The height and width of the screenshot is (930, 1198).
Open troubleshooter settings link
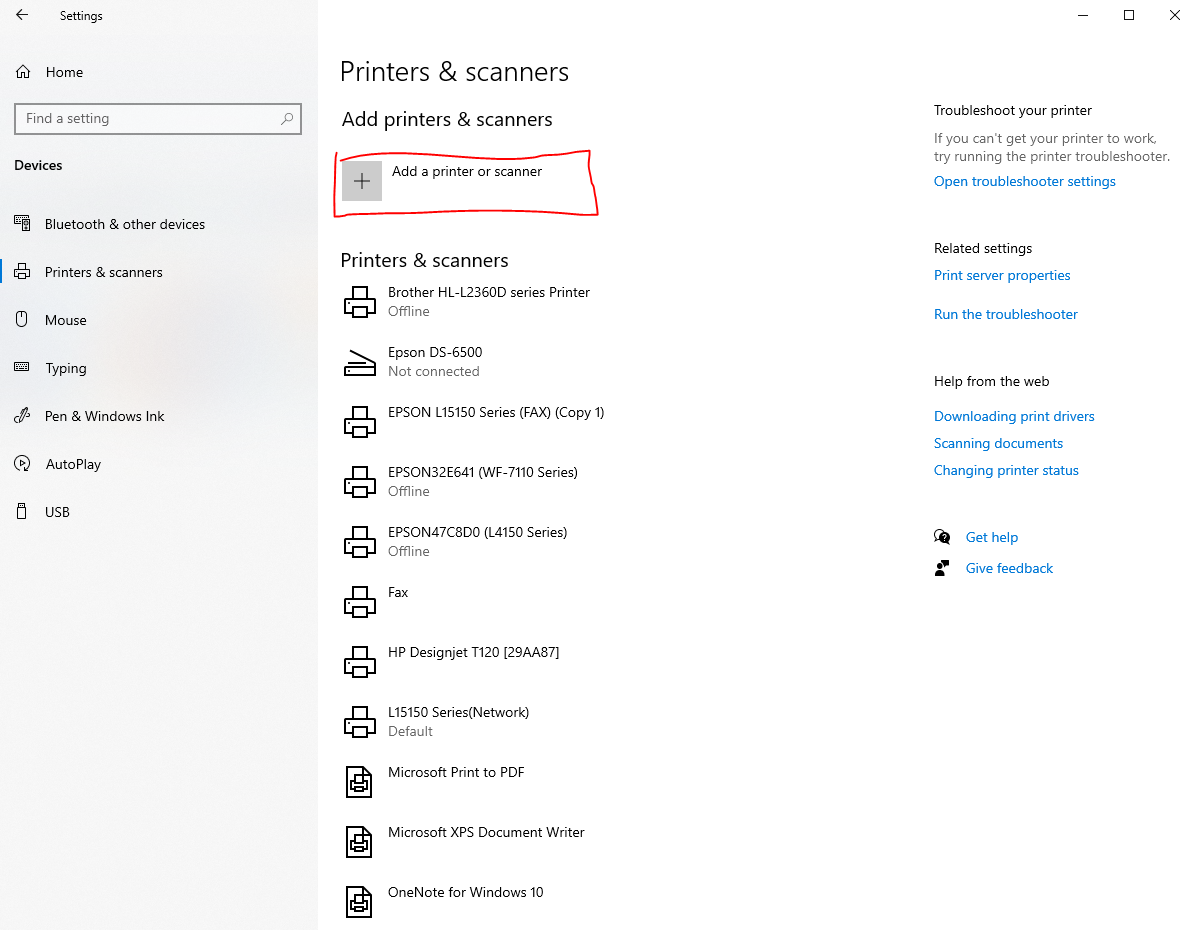tap(1025, 181)
